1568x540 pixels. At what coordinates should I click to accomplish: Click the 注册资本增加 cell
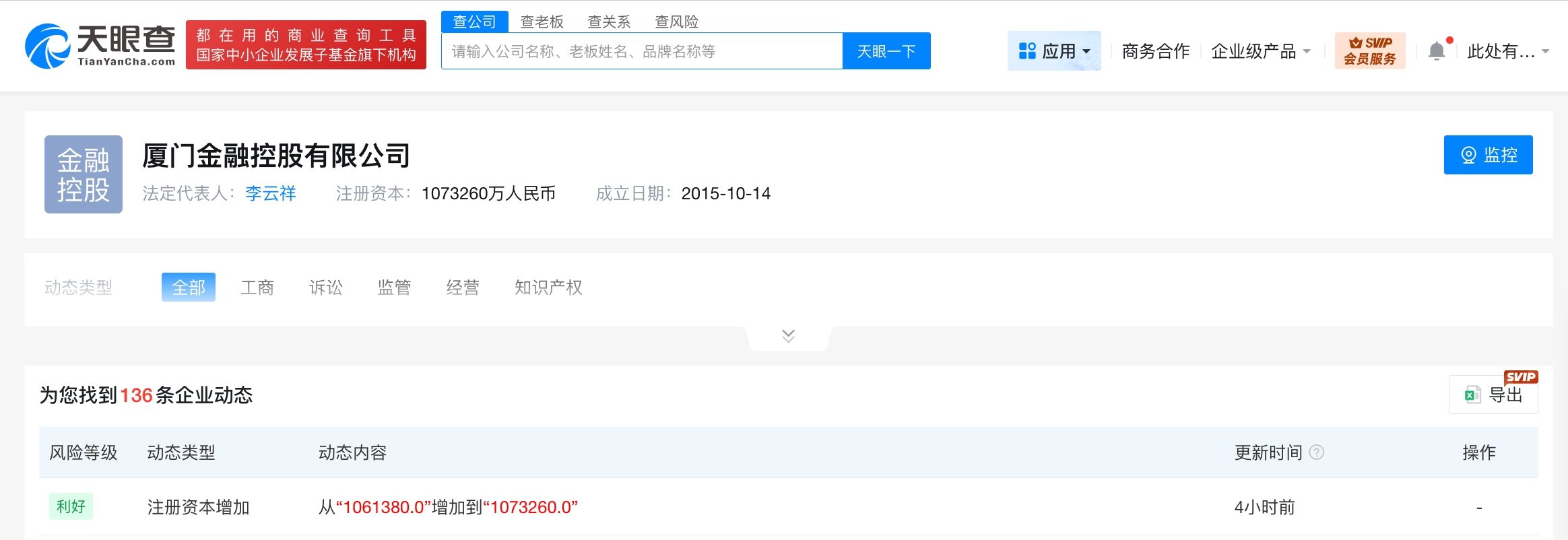pyautogui.click(x=199, y=507)
